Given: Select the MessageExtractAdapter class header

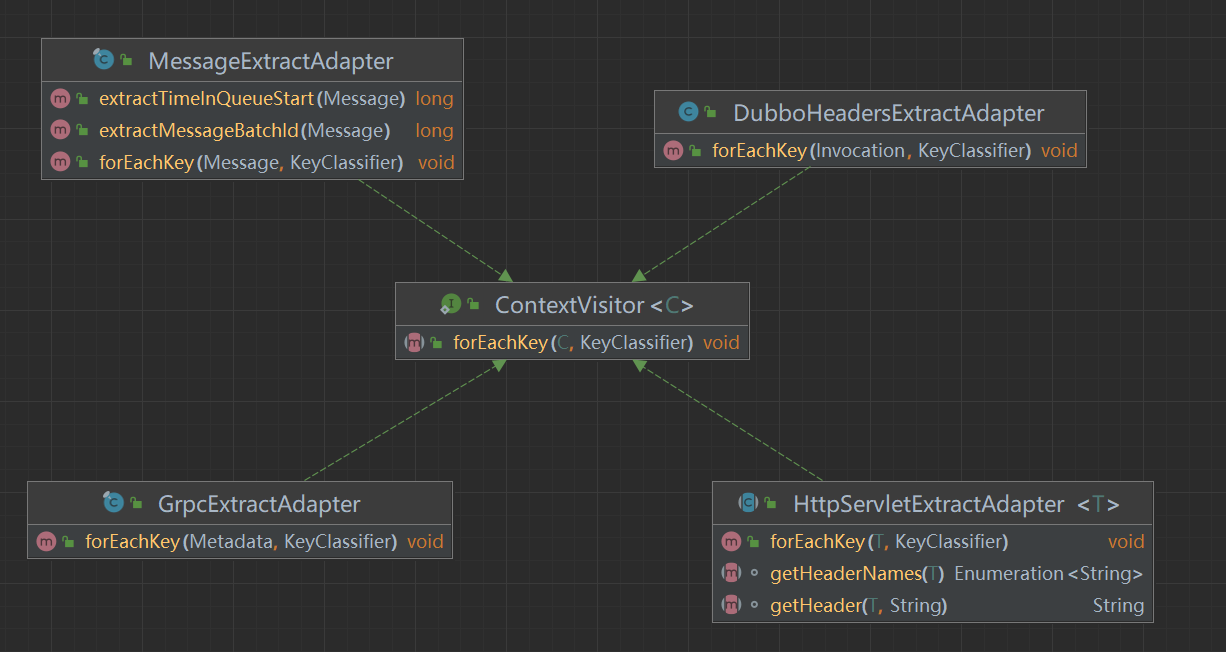Looking at the screenshot, I should [x=270, y=60].
